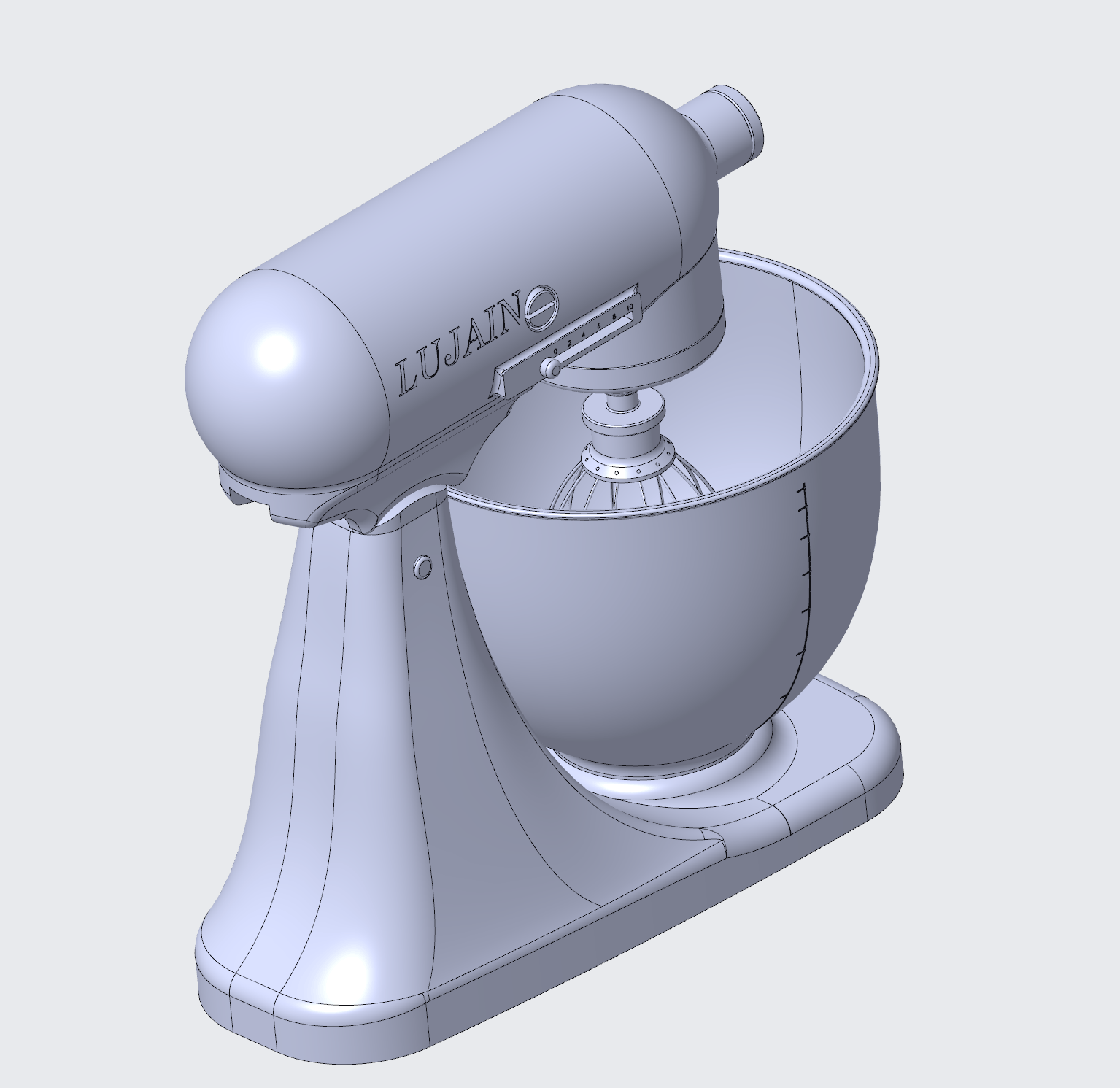1120x1088 pixels.
Task: Select the round logo emblem beside LUJAIN
Action: (x=541, y=308)
